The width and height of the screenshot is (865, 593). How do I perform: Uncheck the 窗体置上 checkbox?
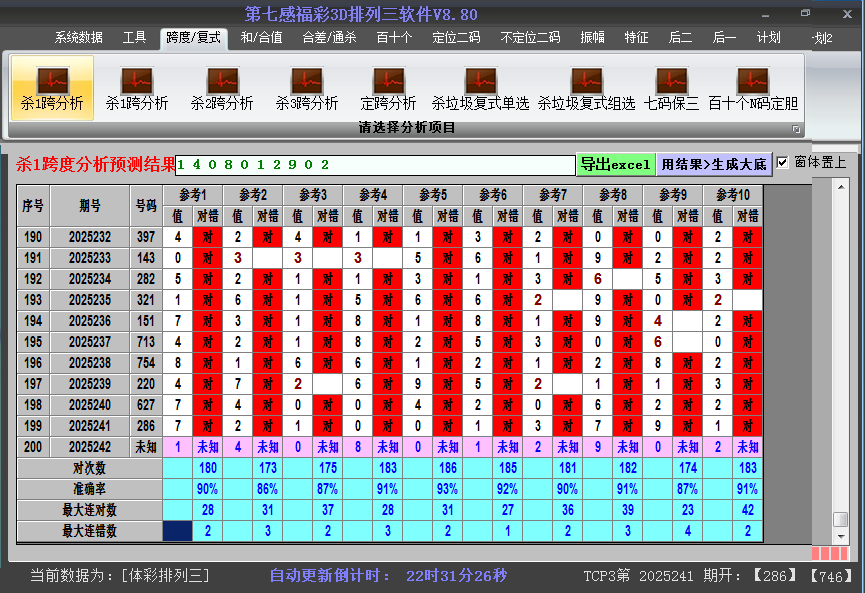tap(783, 162)
